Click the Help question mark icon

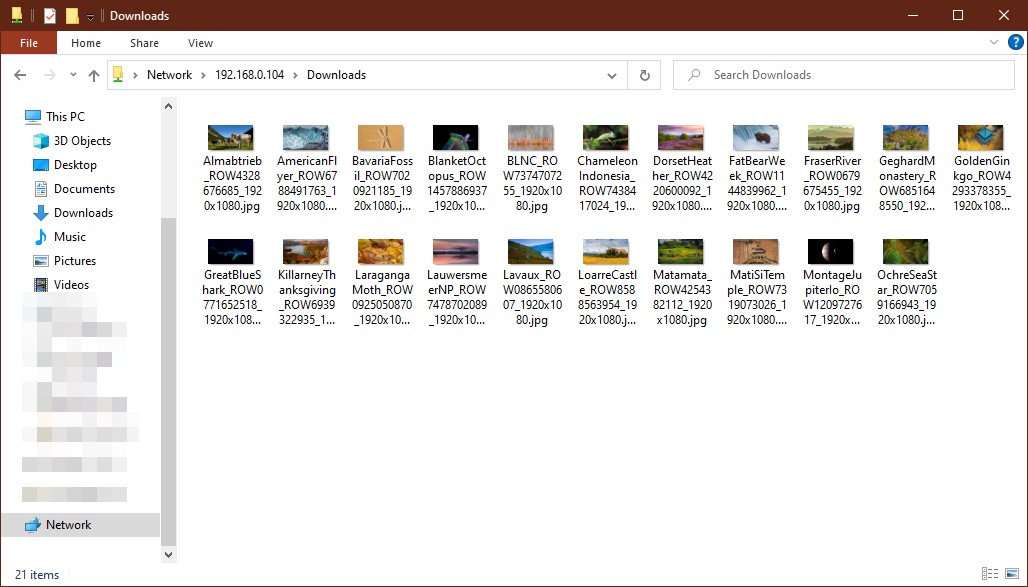(x=1015, y=43)
